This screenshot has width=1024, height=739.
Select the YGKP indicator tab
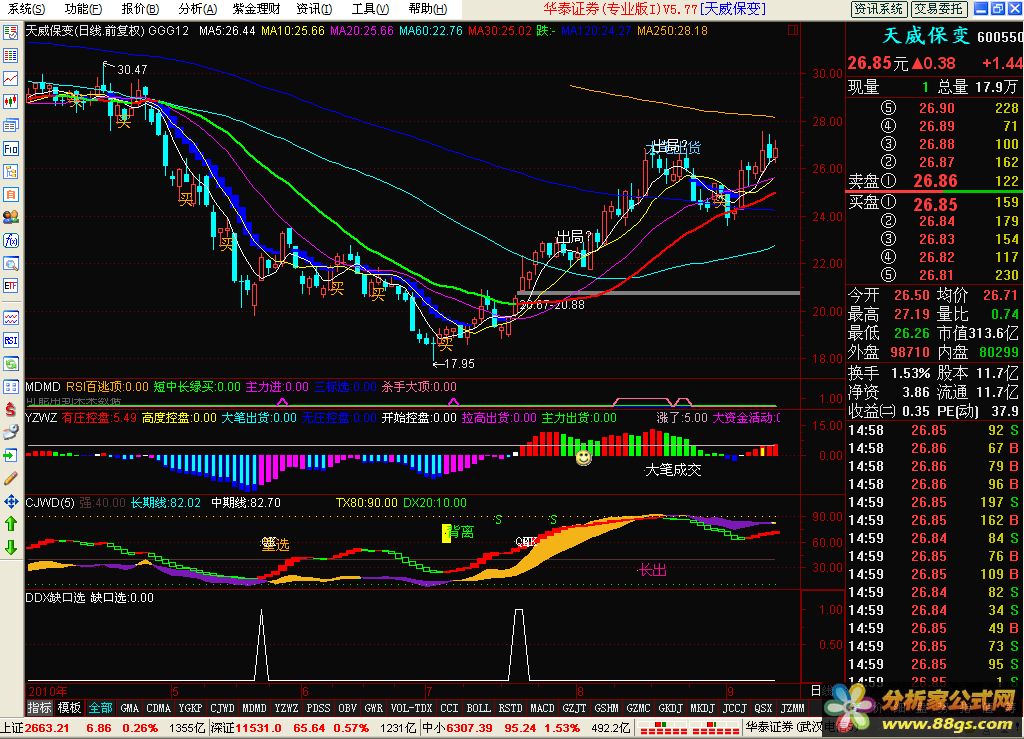[190, 708]
